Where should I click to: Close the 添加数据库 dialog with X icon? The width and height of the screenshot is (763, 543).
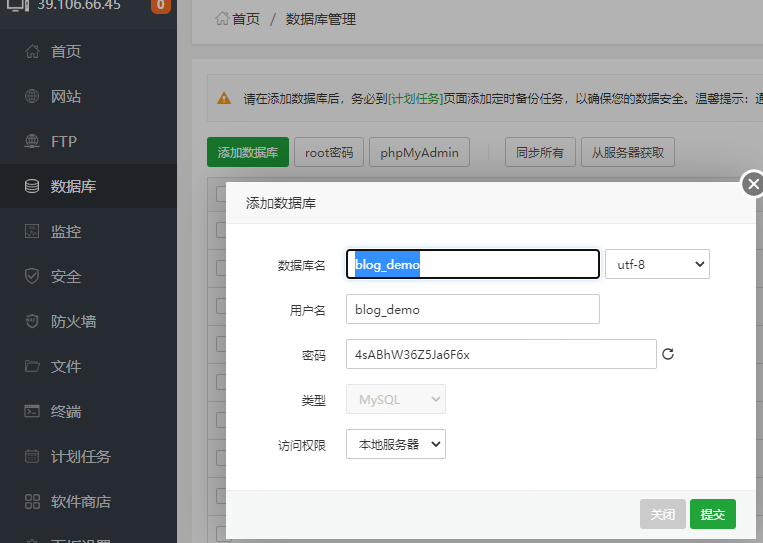(753, 184)
